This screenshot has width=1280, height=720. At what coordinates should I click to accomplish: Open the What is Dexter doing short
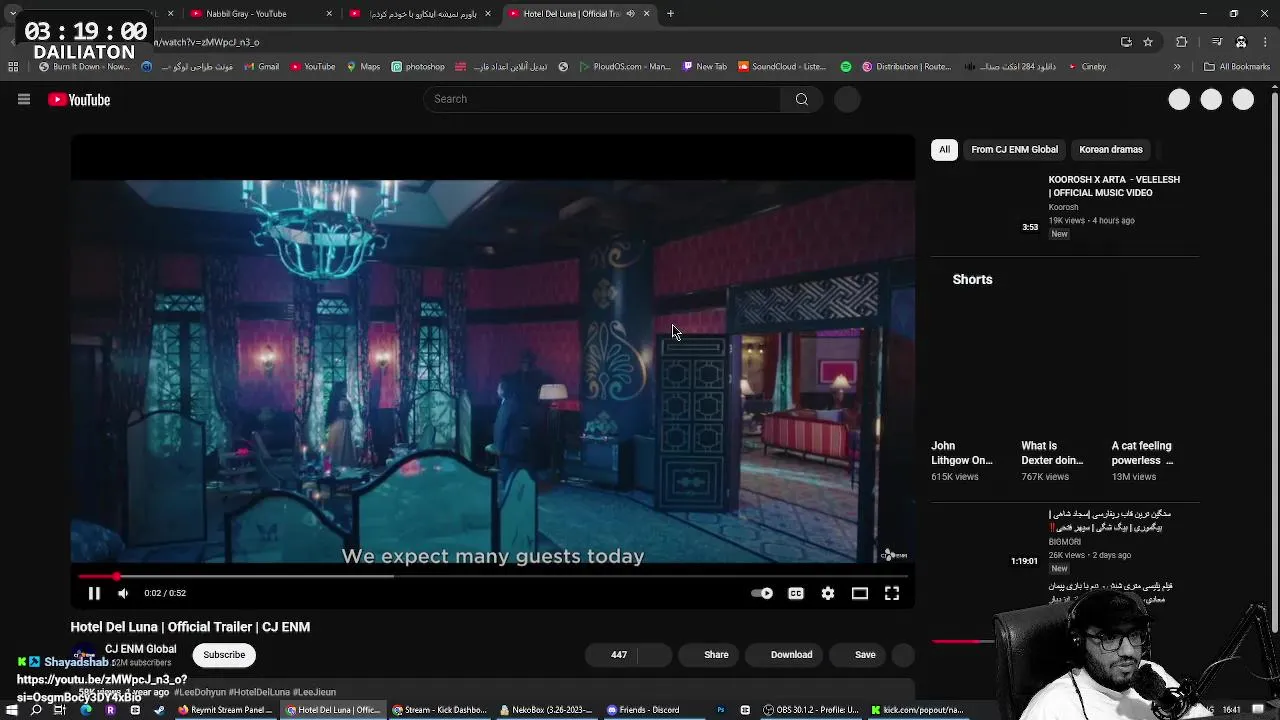coord(1052,453)
